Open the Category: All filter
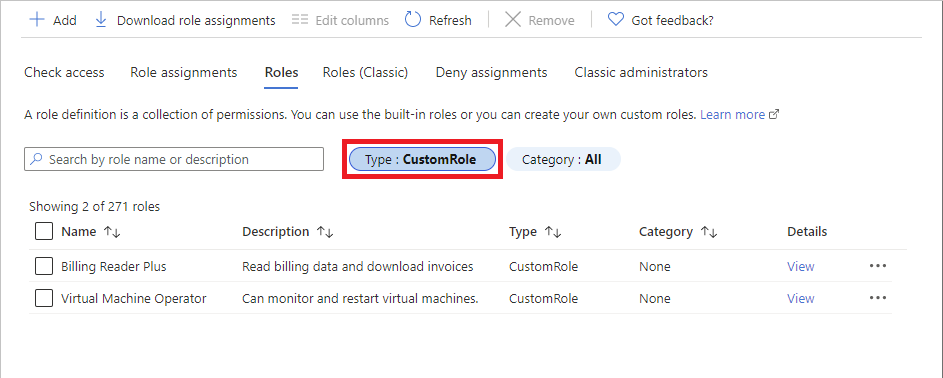943x378 pixels. point(563,160)
